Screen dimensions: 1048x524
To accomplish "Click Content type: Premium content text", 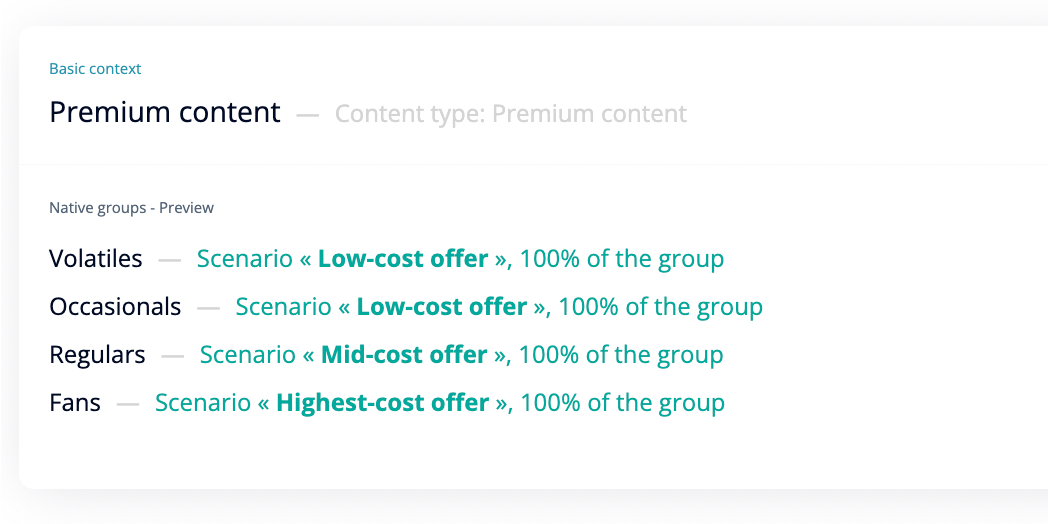I will [x=511, y=114].
